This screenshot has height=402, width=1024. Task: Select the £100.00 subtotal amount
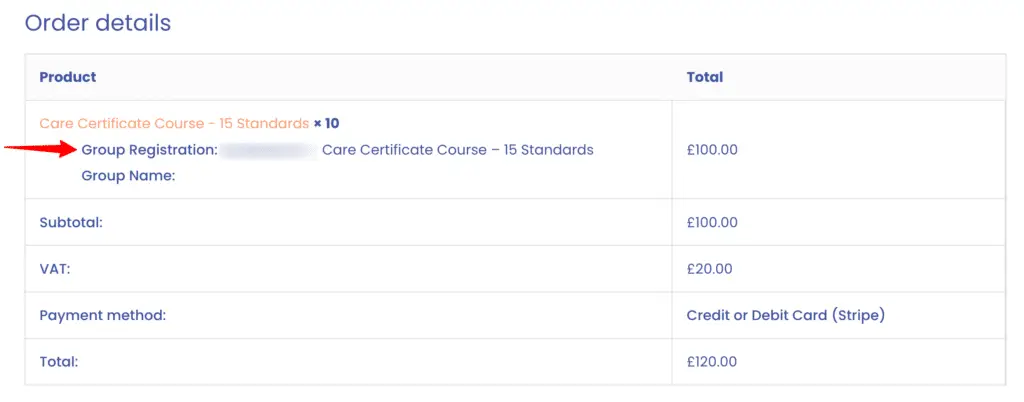pyautogui.click(x=712, y=223)
